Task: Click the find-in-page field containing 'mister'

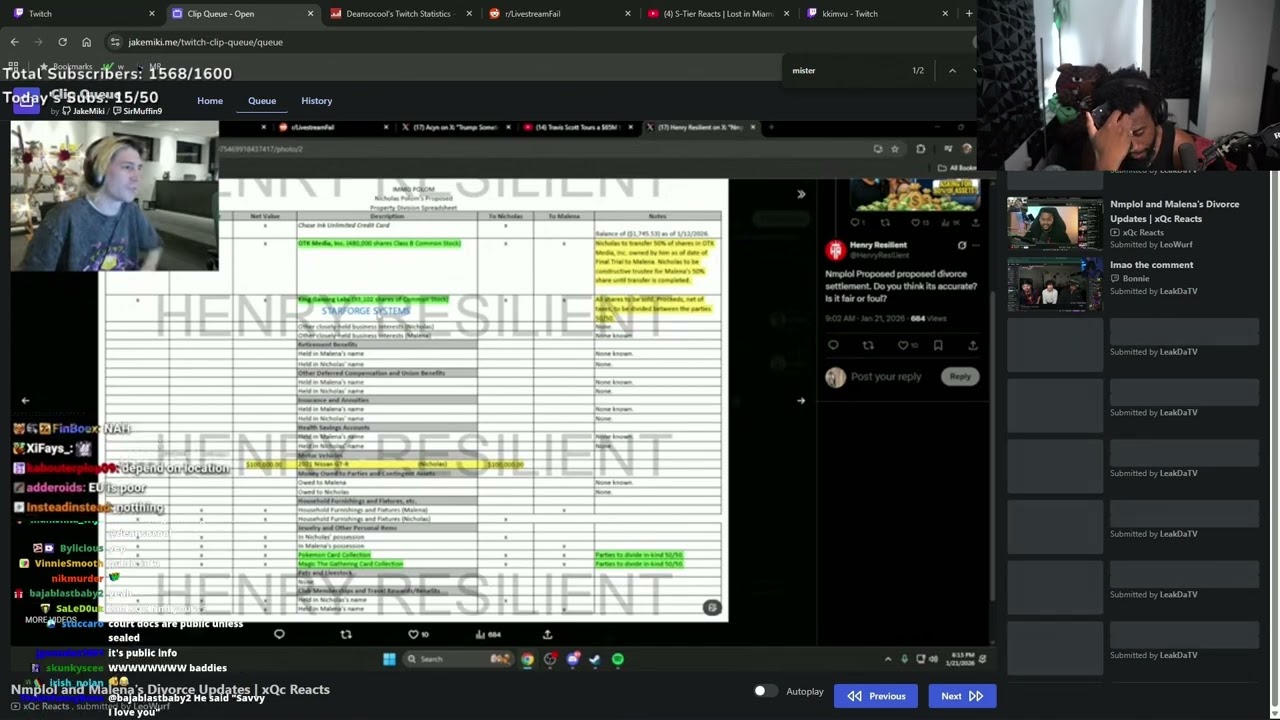Action: coord(845,71)
